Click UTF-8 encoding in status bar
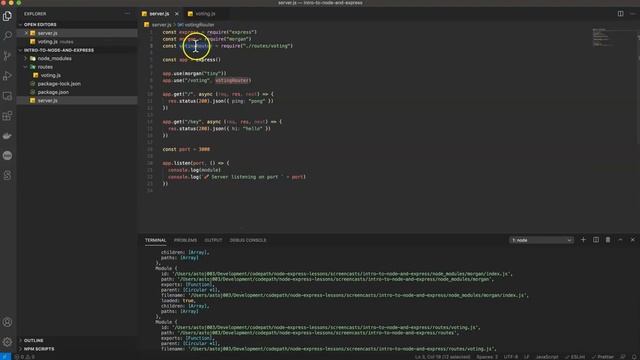 click(511, 357)
